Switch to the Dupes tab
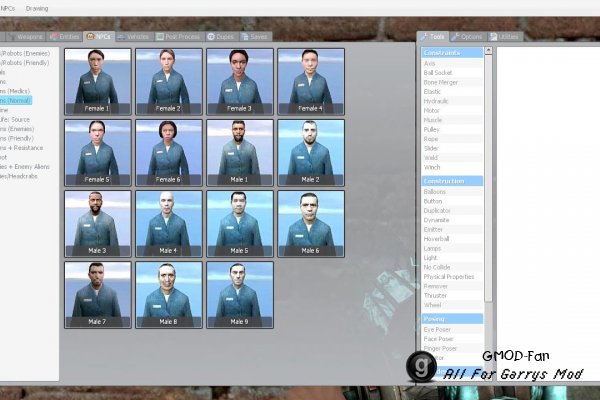Viewport: 600px width, 400px height. click(x=221, y=37)
